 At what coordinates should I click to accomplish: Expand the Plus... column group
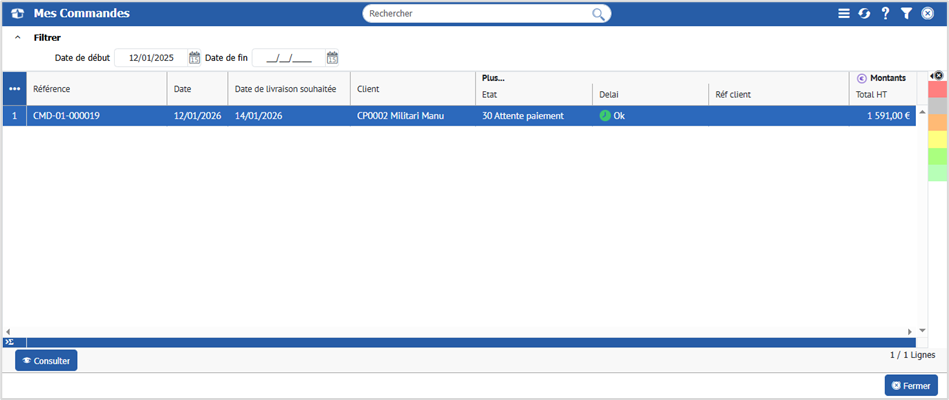[x=493, y=78]
